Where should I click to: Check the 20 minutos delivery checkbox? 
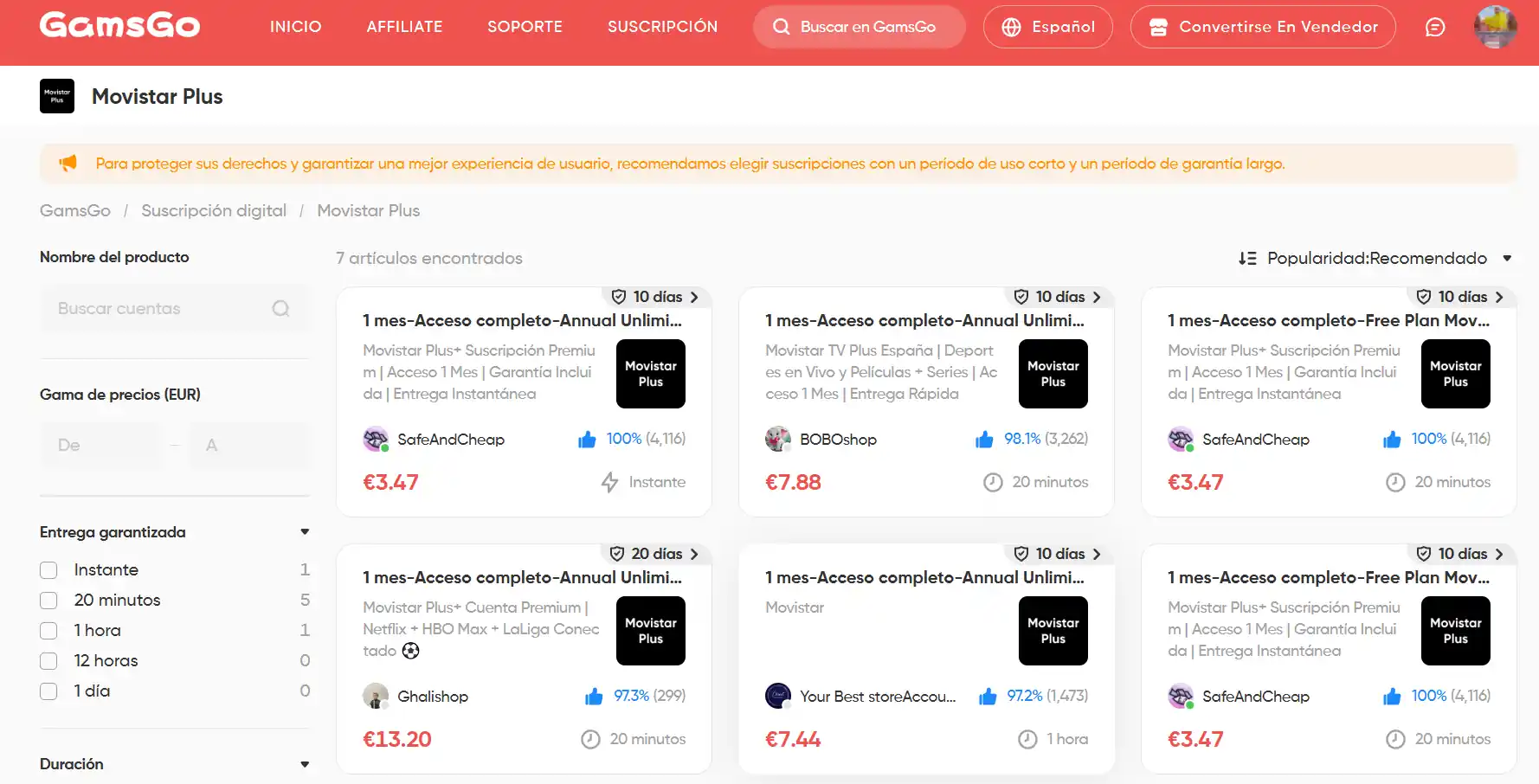(48, 601)
